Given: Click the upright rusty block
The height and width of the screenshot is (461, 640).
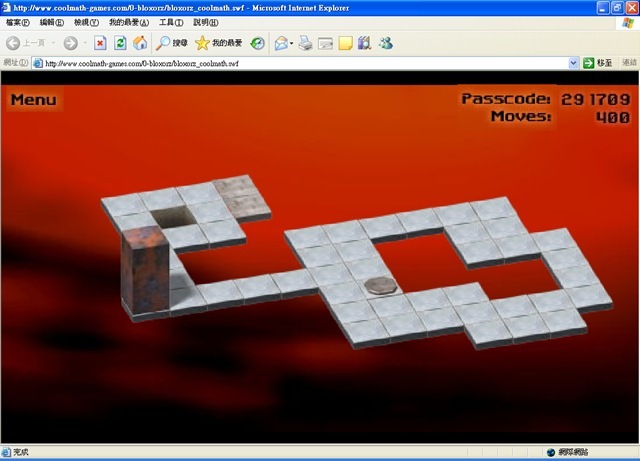Looking at the screenshot, I should click(145, 270).
